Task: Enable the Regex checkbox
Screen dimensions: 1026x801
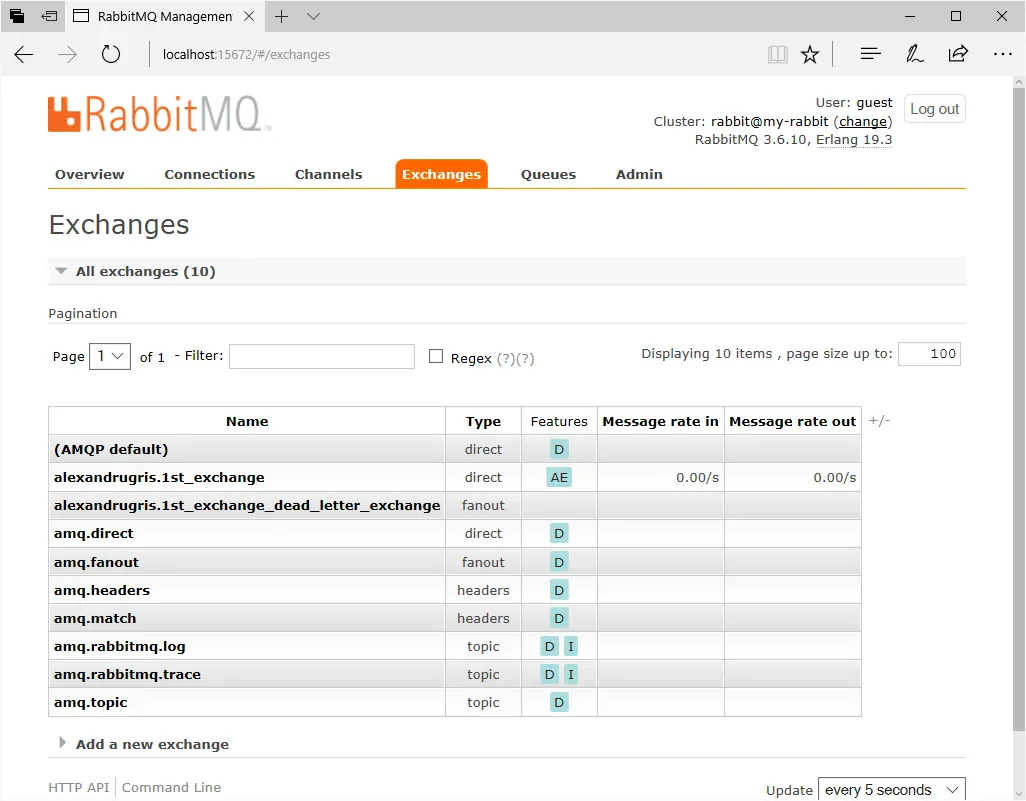Action: click(x=436, y=356)
